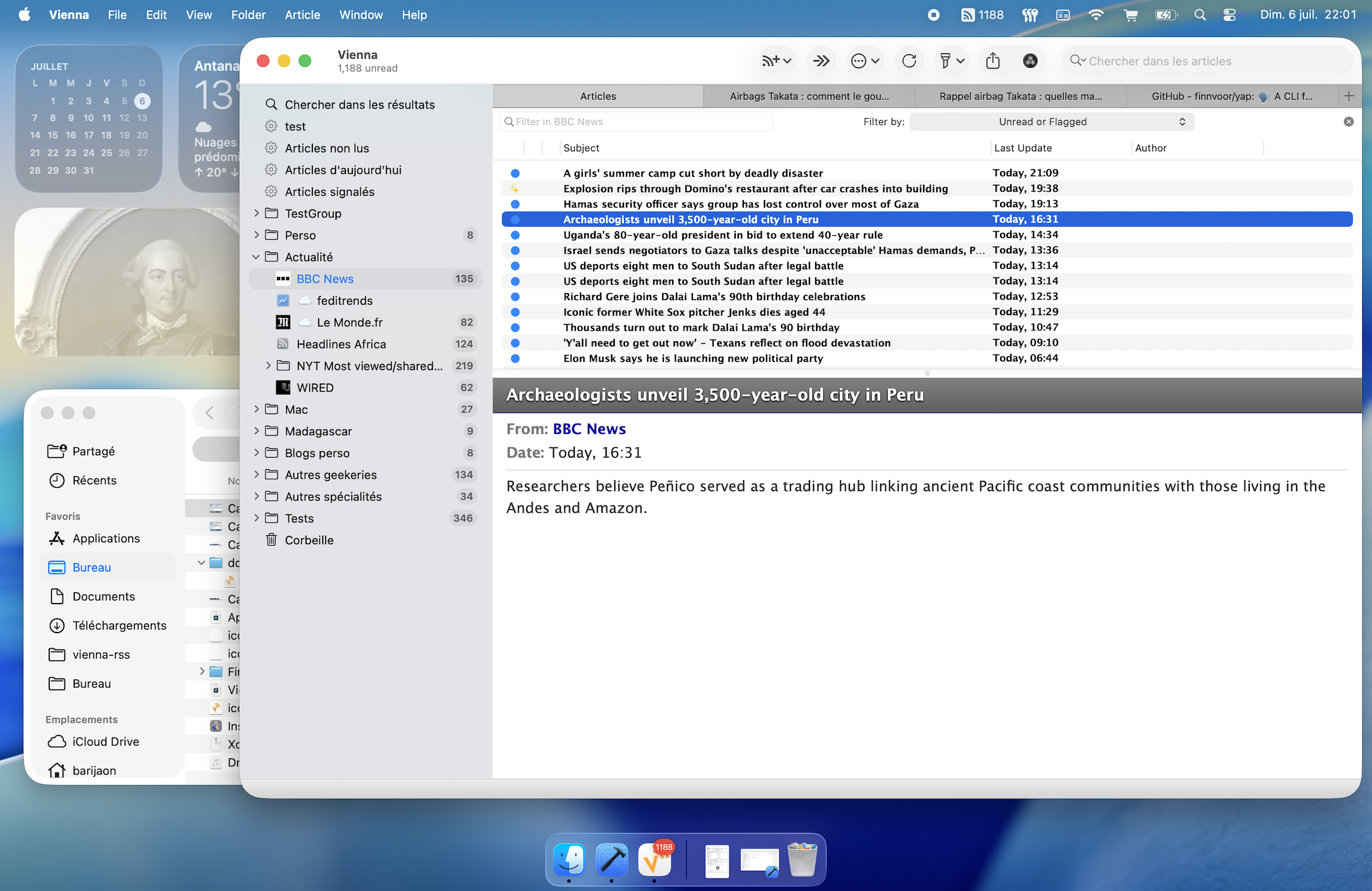Open the Article menu in menu bar
Viewport: 1372px width, 891px height.
[x=302, y=15]
